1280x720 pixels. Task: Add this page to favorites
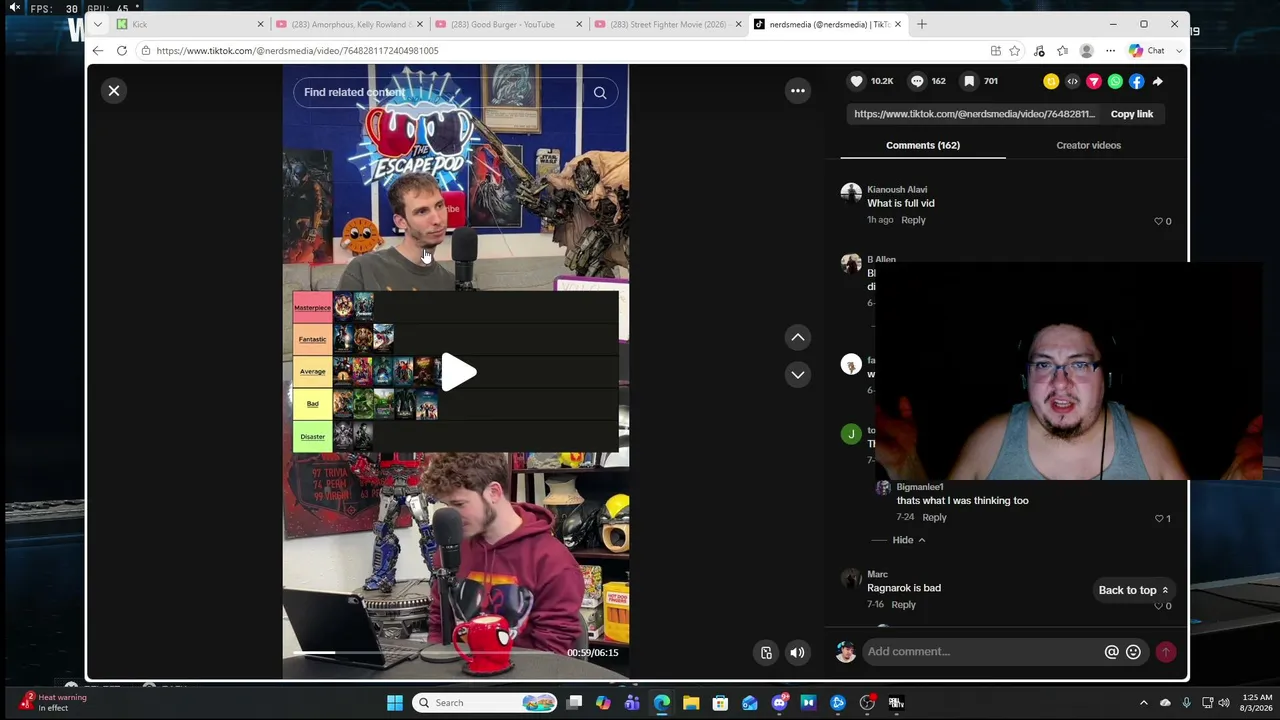(x=1015, y=51)
